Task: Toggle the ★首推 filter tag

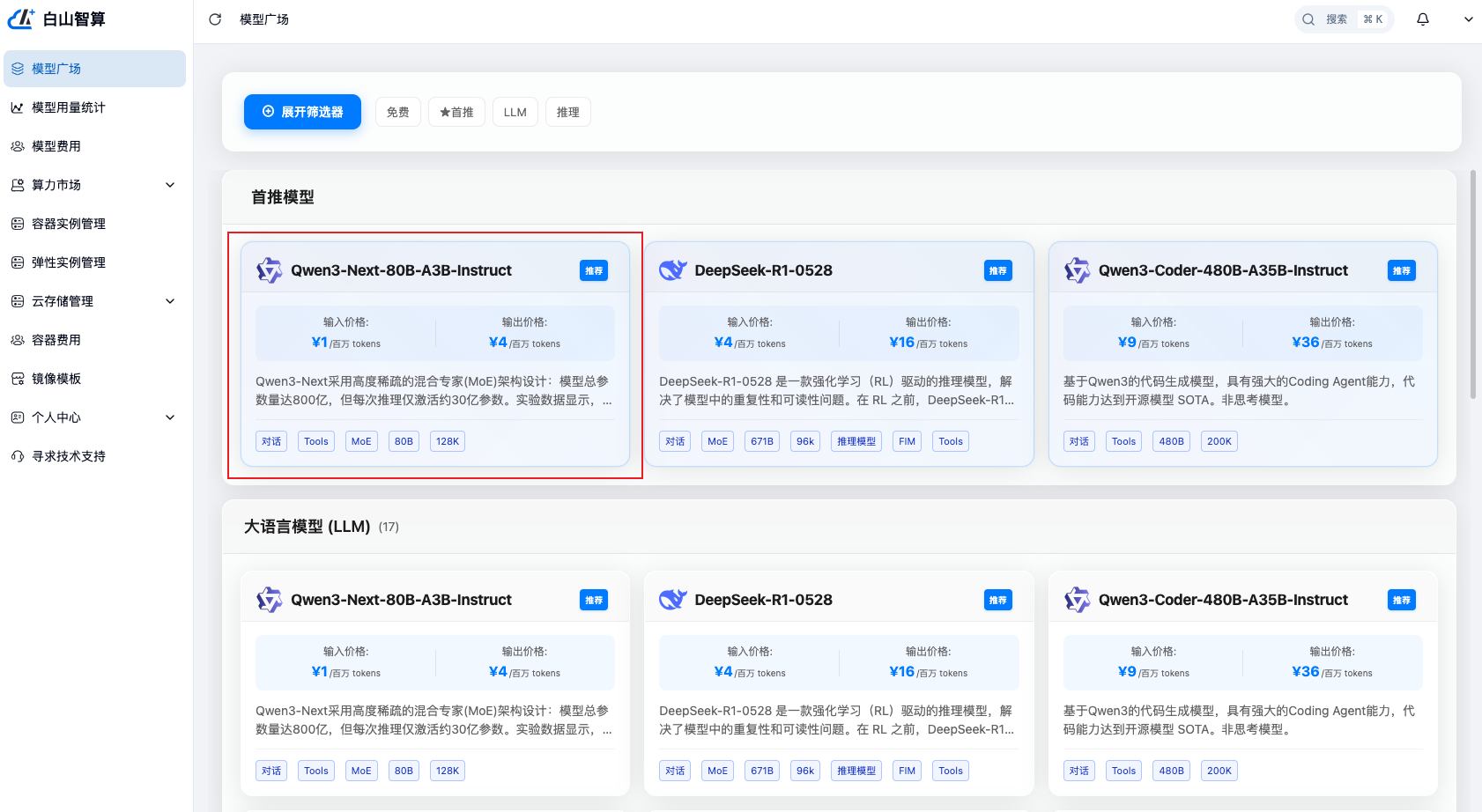Action: (456, 113)
